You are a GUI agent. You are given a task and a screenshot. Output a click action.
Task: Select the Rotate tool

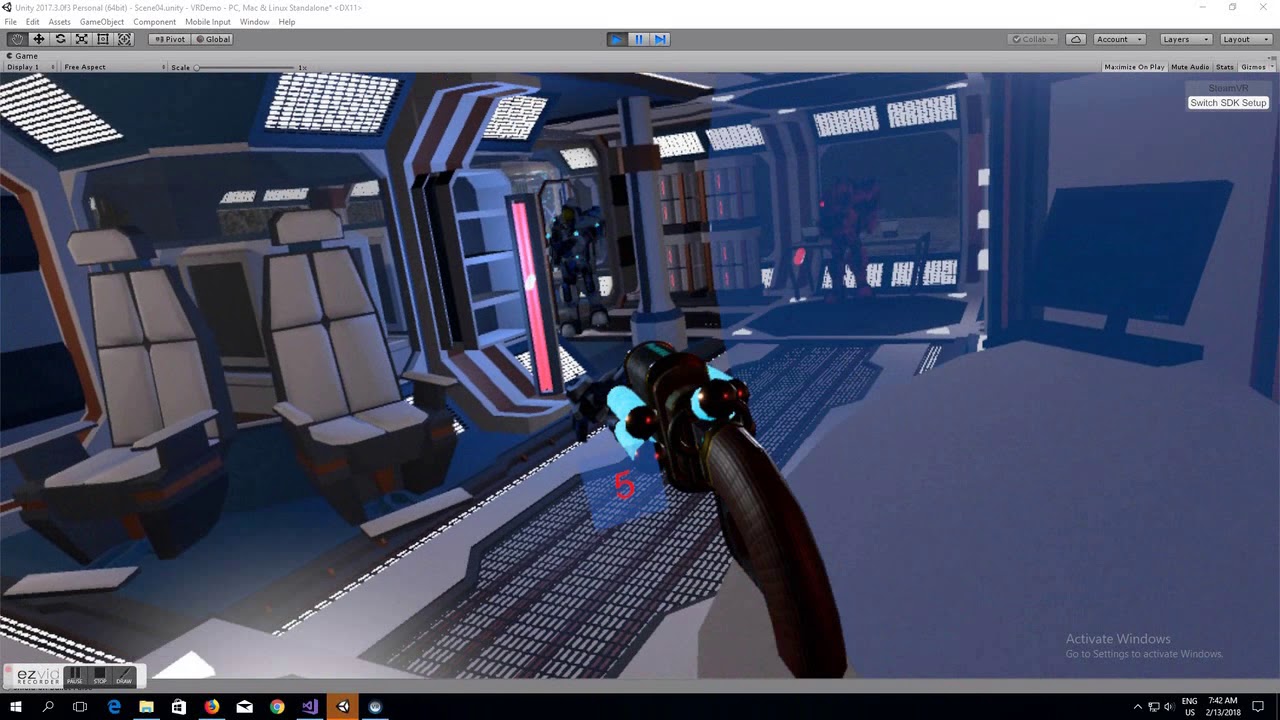tap(60, 39)
